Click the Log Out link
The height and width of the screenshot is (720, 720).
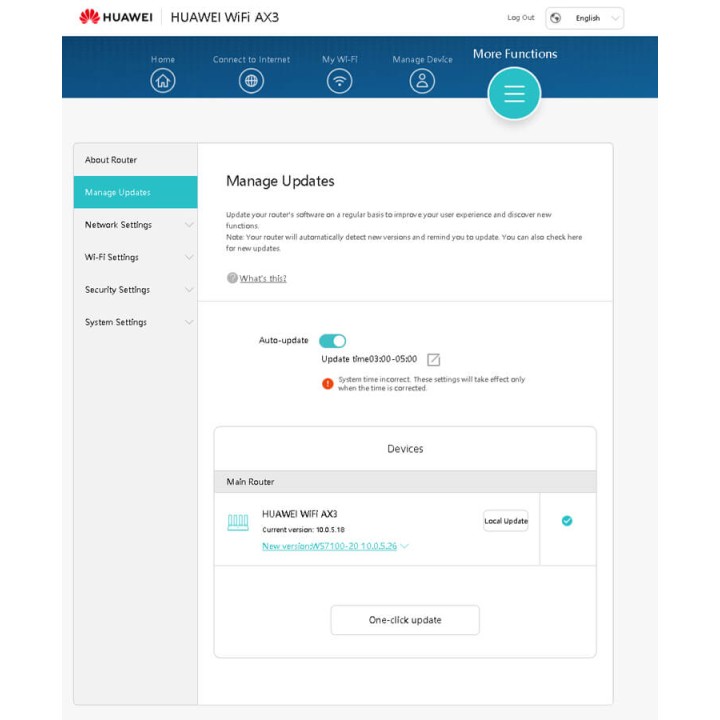coord(521,17)
